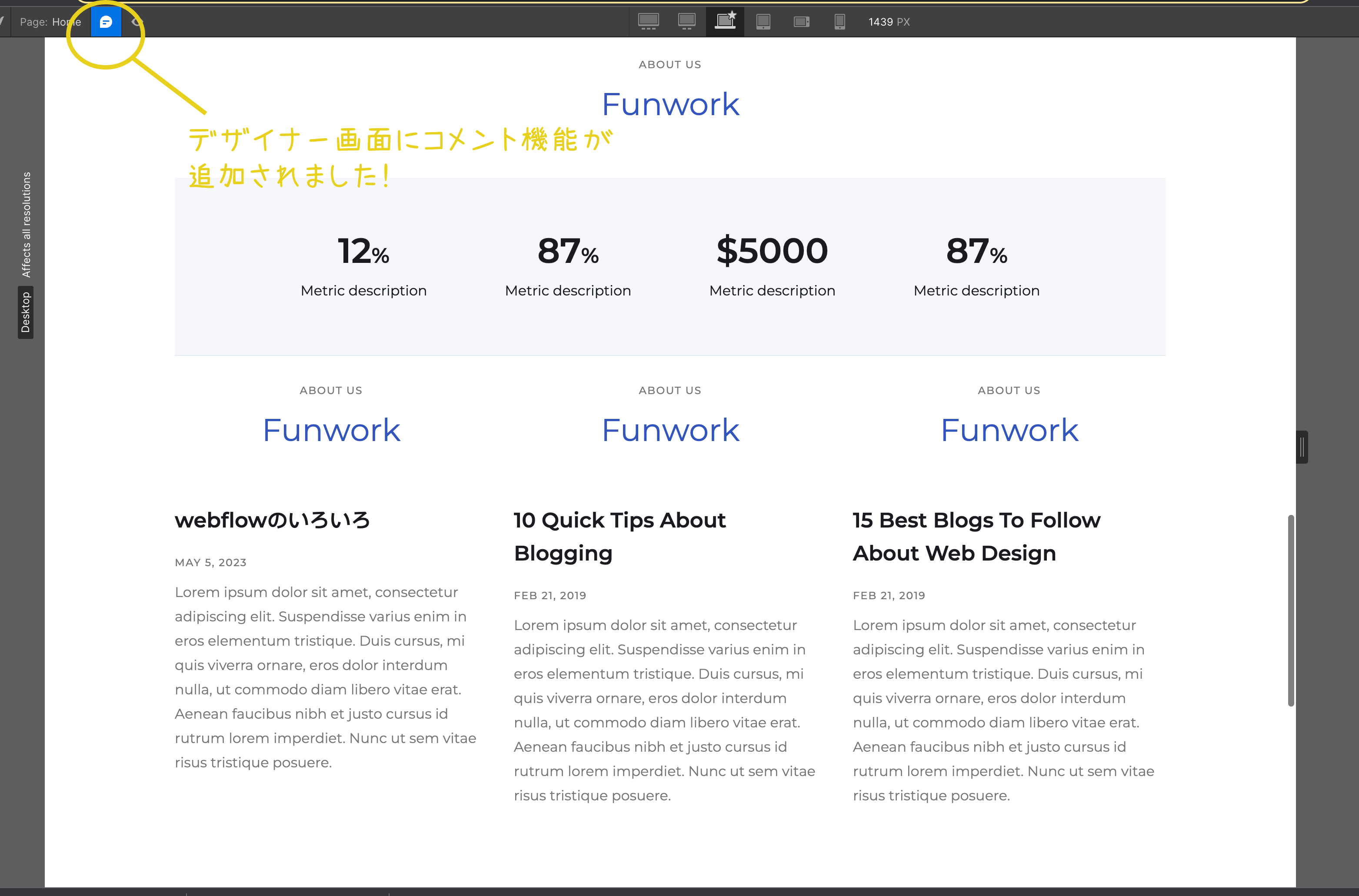Open 15 Best Blogs To Follow post
Image resolution: width=1359 pixels, height=896 pixels.
tap(976, 537)
